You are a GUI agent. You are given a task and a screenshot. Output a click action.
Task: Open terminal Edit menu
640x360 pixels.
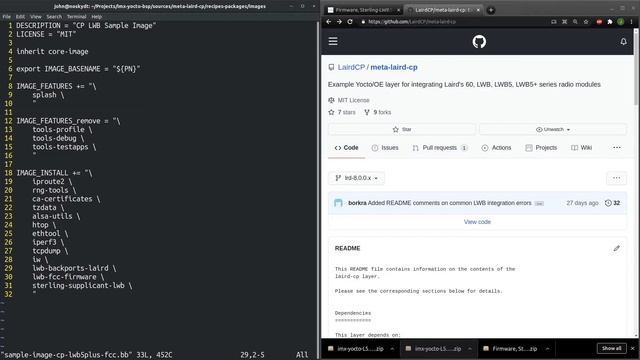(20, 17)
